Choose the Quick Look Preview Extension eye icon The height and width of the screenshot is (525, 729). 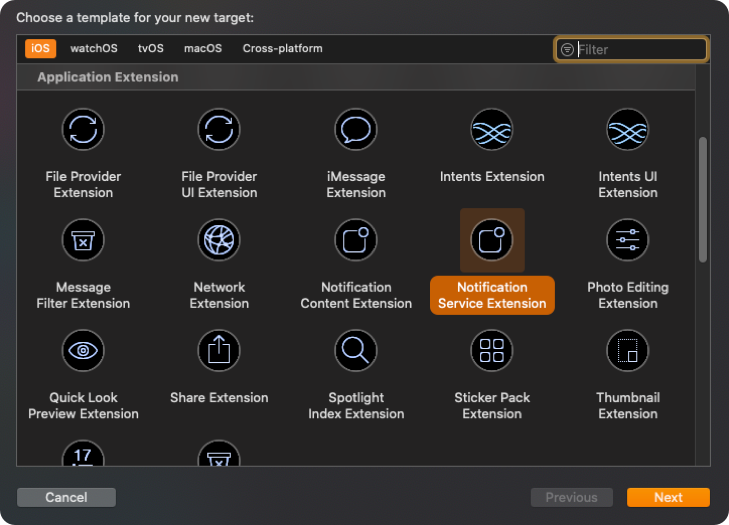[x=83, y=351]
